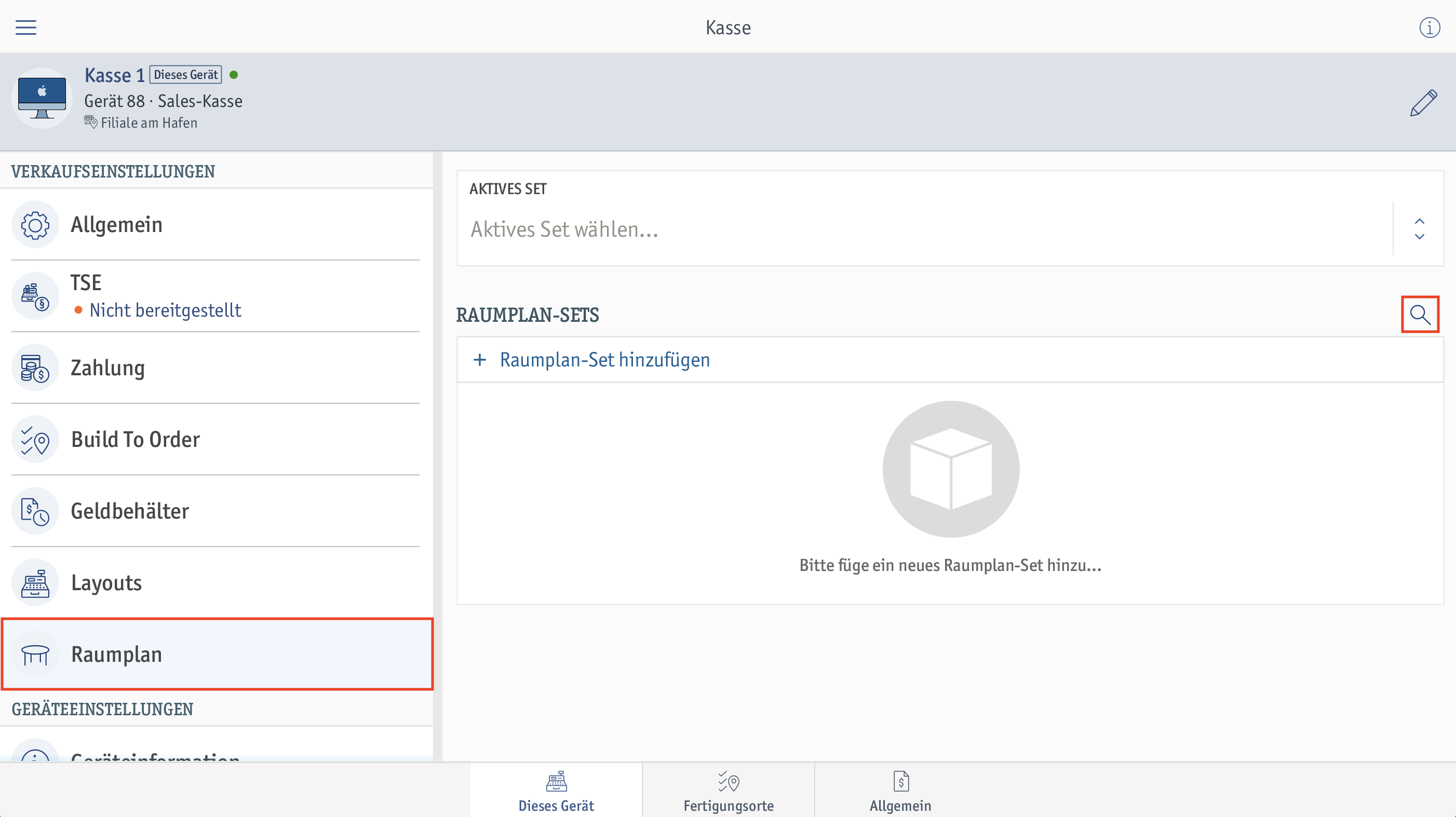
Task: Select the Raumplan entry
Action: (217, 655)
